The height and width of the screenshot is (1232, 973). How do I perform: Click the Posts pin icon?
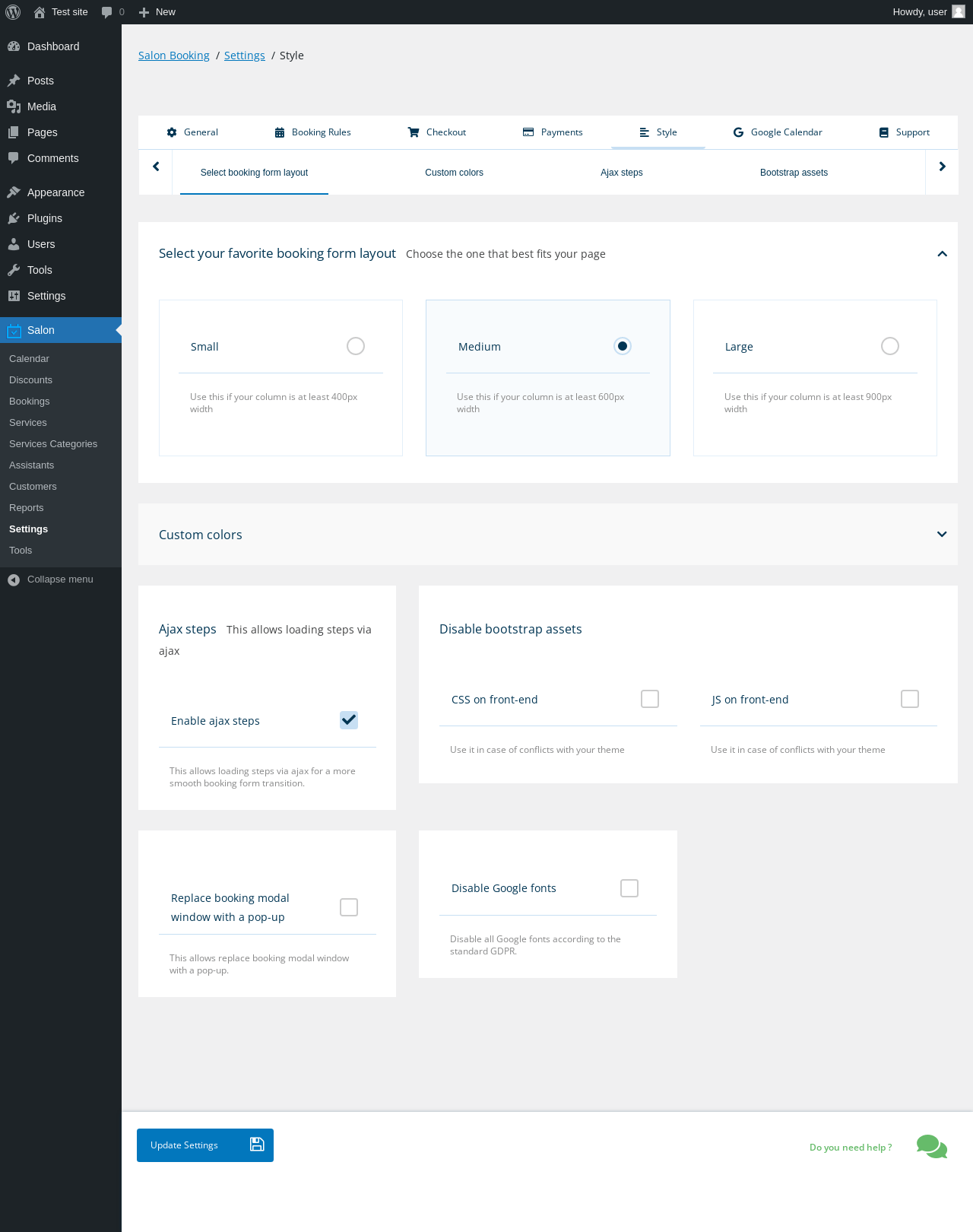click(x=14, y=81)
